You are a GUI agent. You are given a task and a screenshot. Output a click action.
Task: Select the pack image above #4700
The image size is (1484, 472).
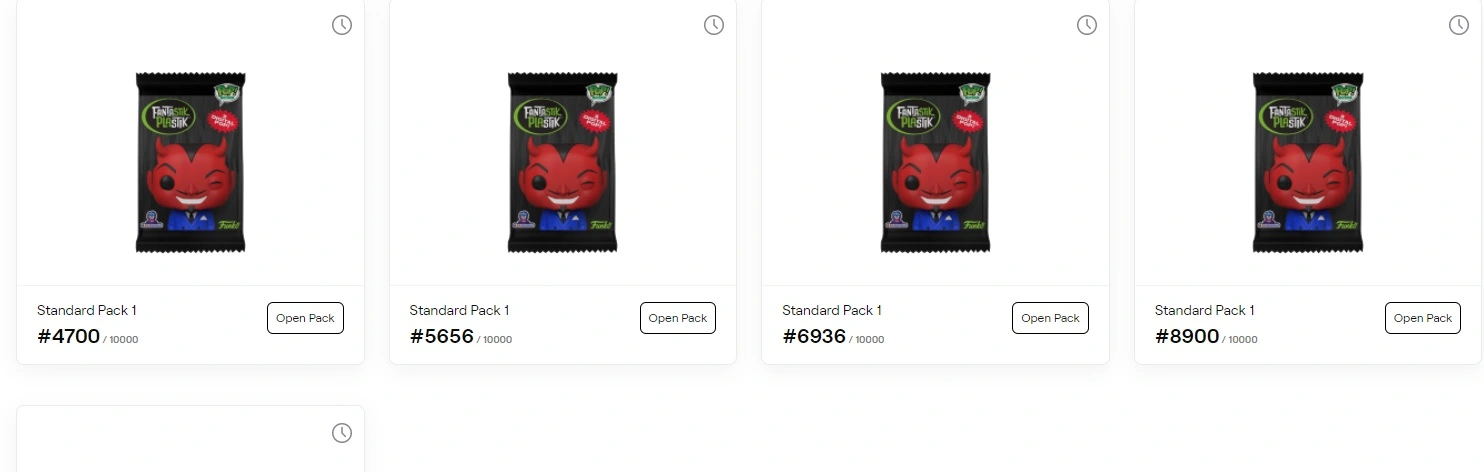[x=190, y=162]
